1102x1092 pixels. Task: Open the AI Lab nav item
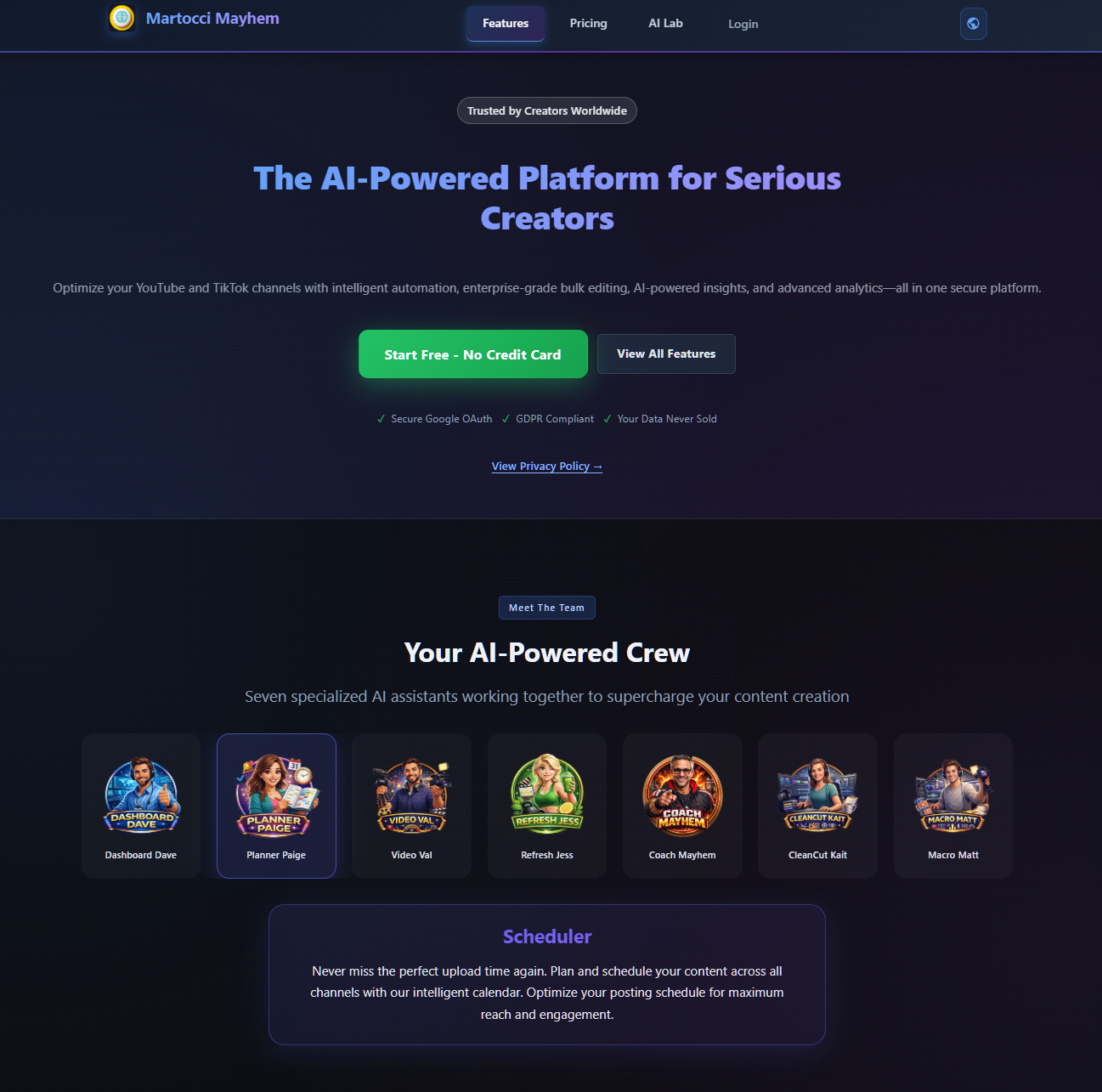[x=666, y=24]
